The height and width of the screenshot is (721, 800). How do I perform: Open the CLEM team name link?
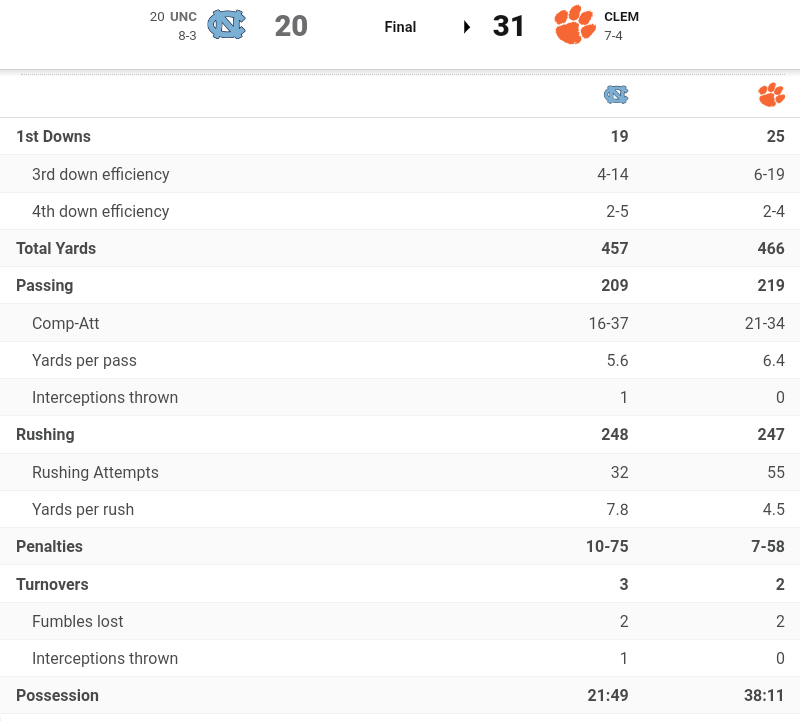pos(621,17)
